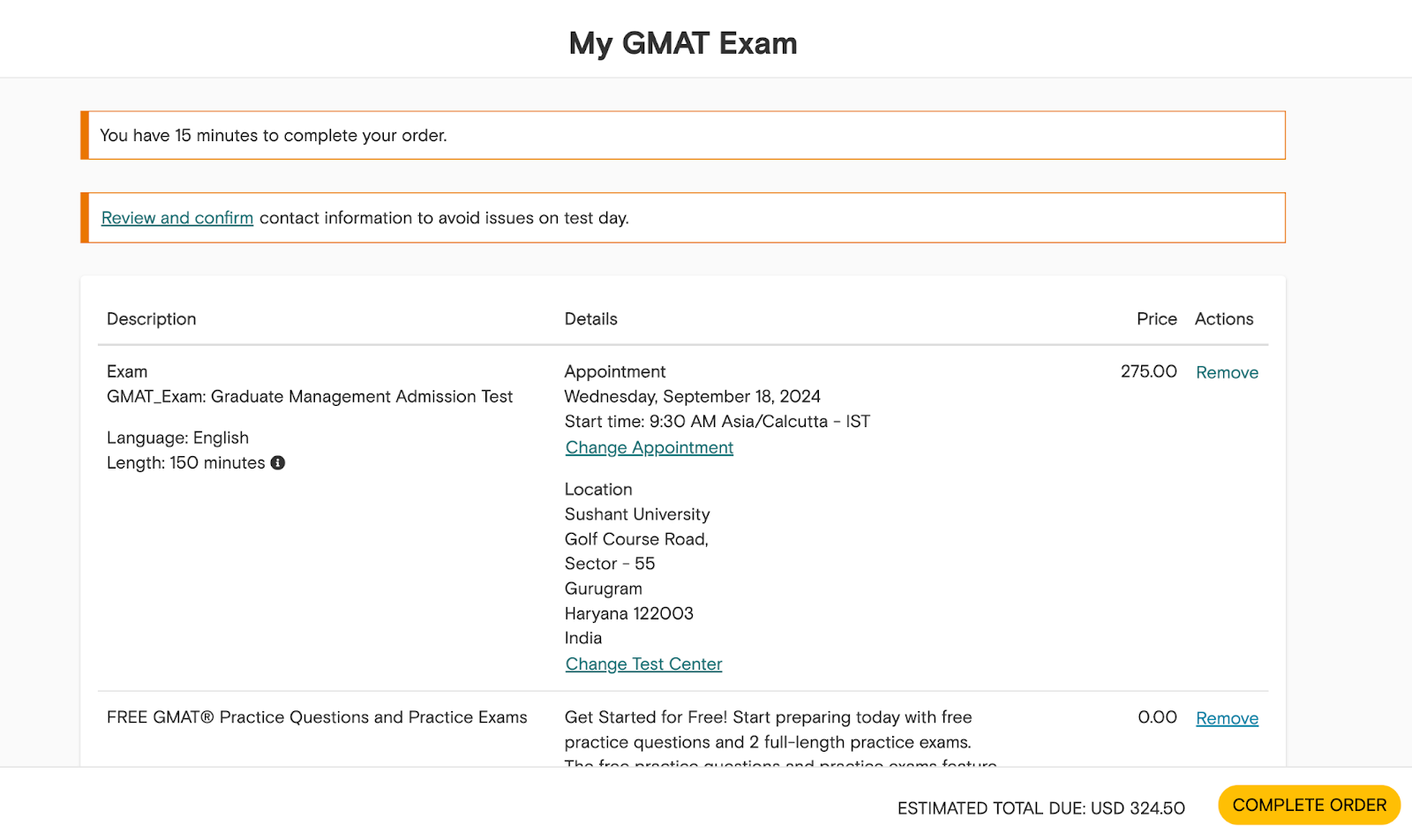The image size is (1412, 840).
Task: Remove the GMAT Exam item priced 275.00
Action: coord(1227,372)
